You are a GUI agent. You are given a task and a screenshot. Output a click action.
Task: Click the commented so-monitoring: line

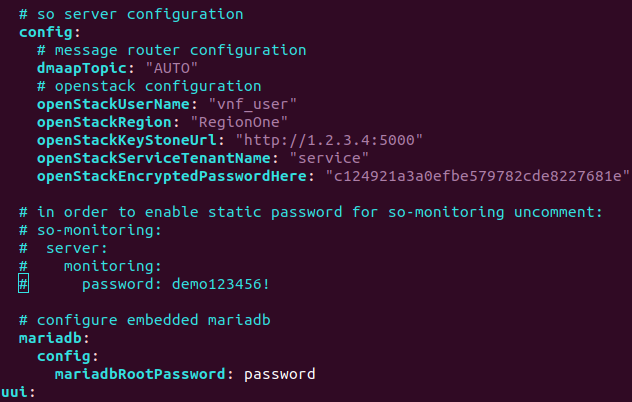pyautogui.click(x=90, y=230)
